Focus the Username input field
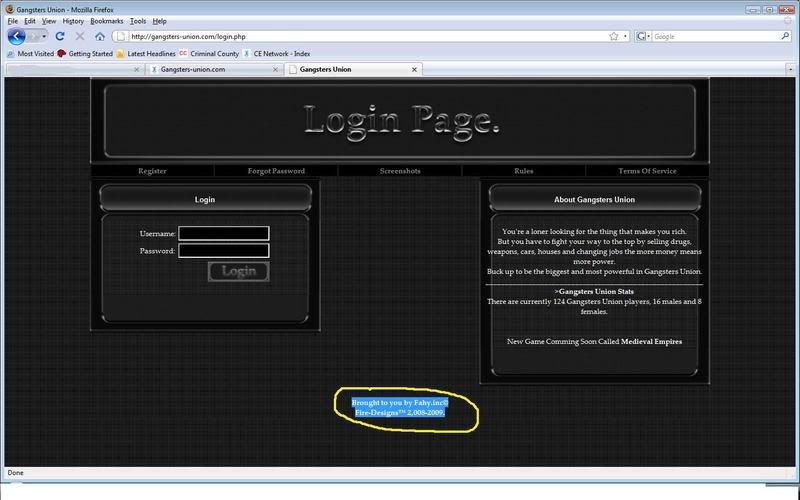800x500 pixels. coord(223,233)
